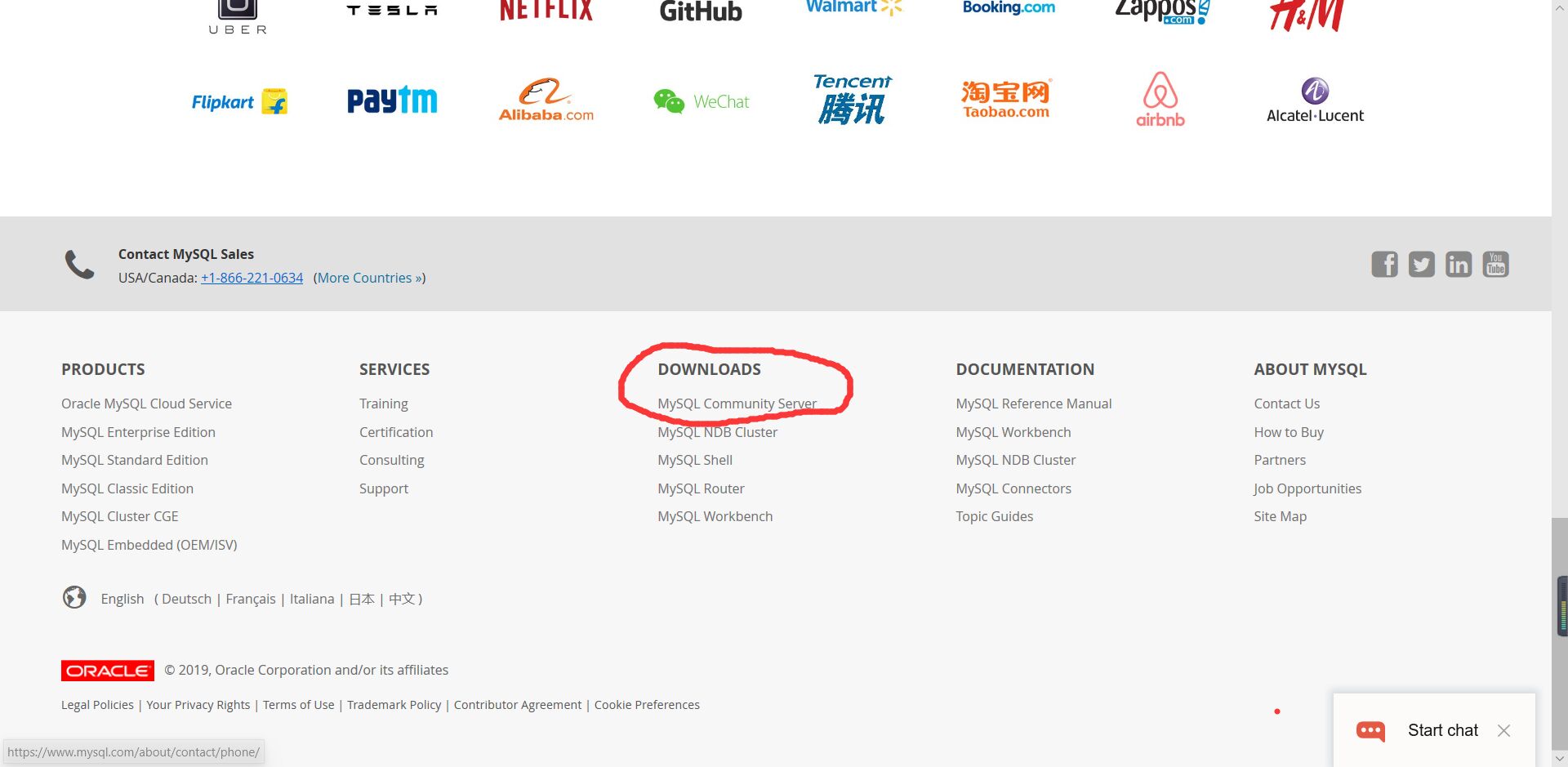The width and height of the screenshot is (1568, 767).
Task: Close the Start chat widget
Action: [x=1503, y=730]
